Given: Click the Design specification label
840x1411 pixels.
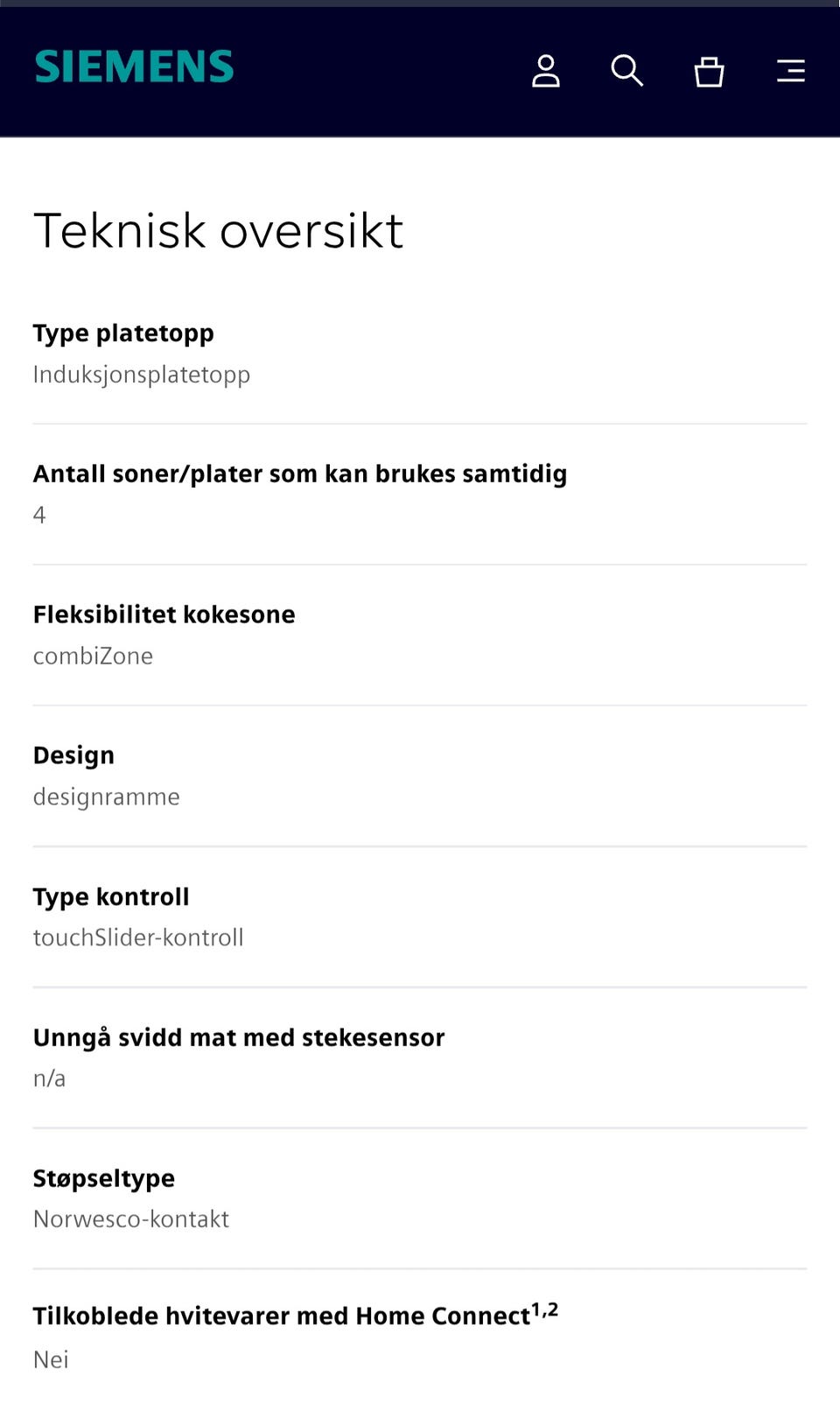Looking at the screenshot, I should (73, 755).
